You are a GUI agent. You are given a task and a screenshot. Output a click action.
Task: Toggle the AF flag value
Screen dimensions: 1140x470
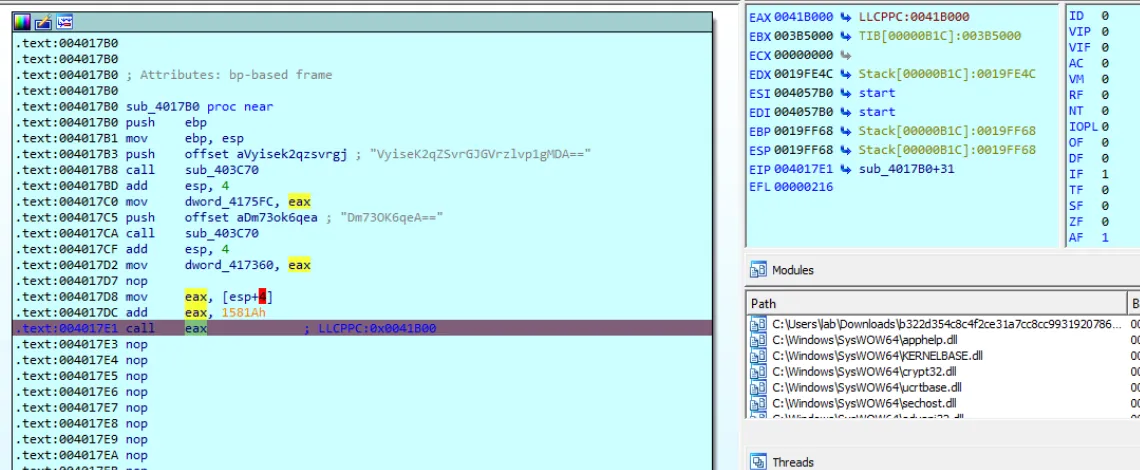1104,238
